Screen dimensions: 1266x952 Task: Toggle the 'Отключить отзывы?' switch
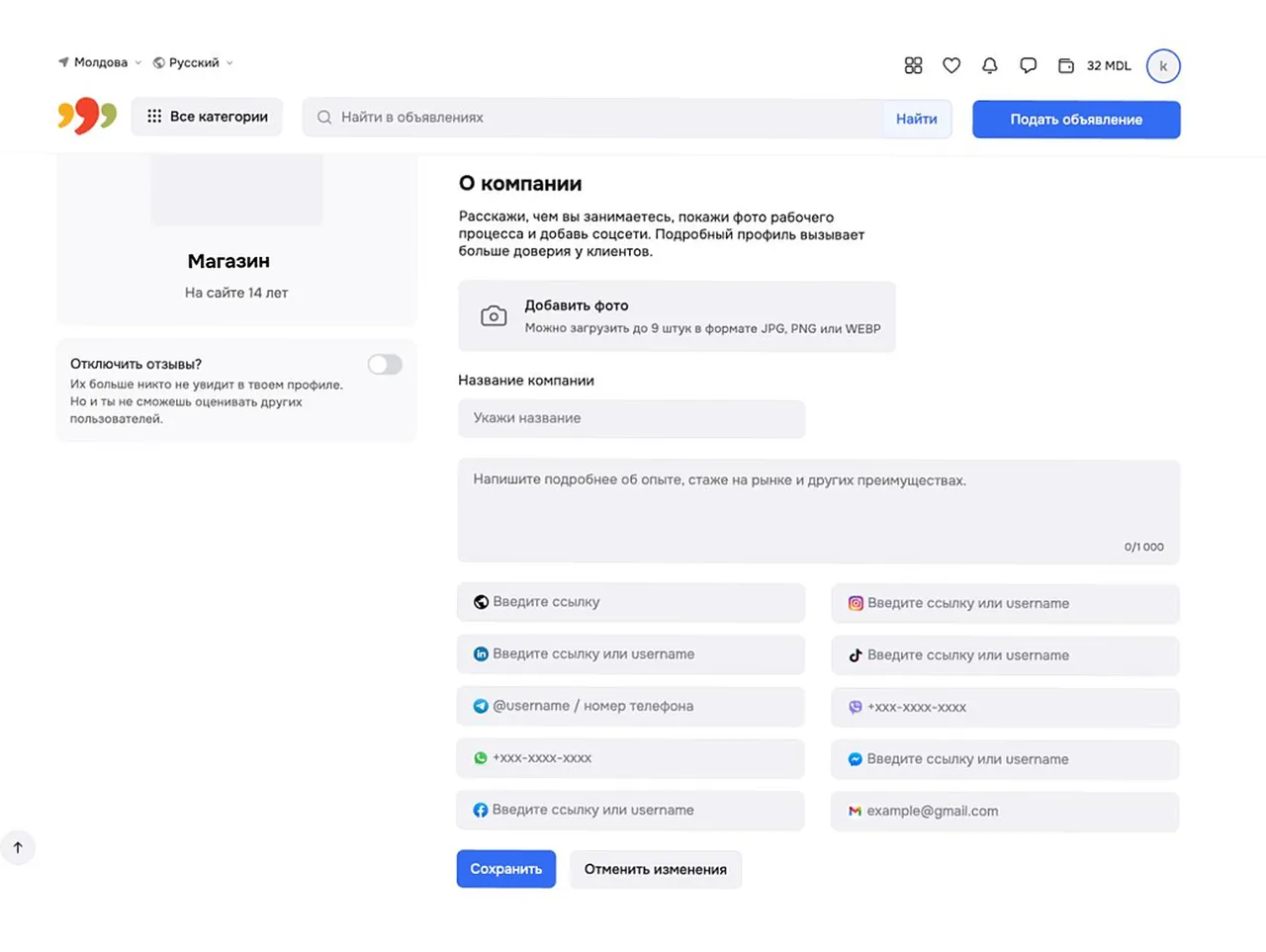tap(385, 365)
